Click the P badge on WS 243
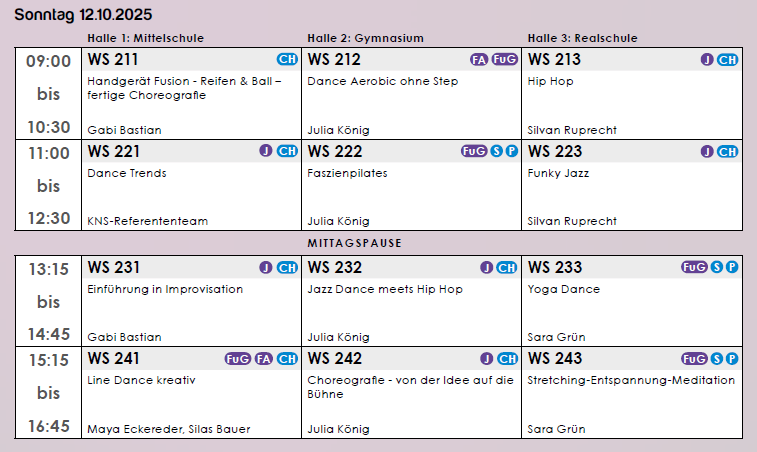 [x=732, y=359]
